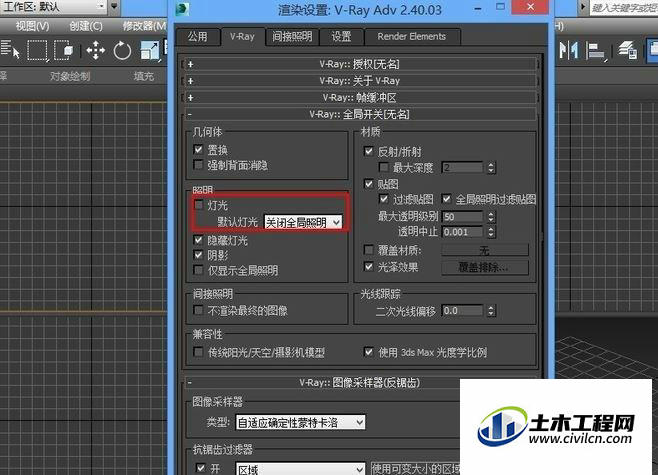The height and width of the screenshot is (475, 658).
Task: Enable the 传统阳光/天空/摄影机模型 checkbox
Action: pos(198,352)
